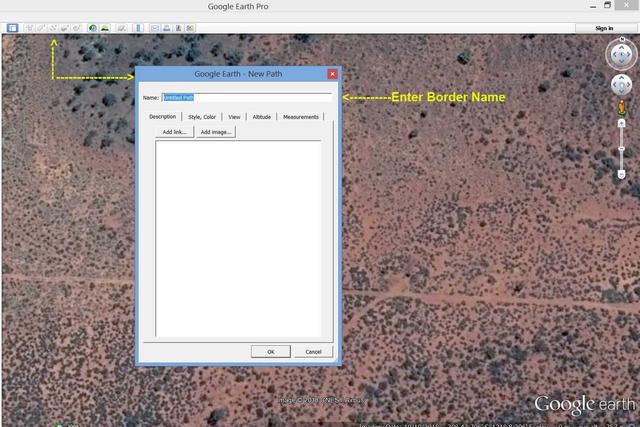Viewport: 640px width, 427px height.
Task: Click the Print toolbar icon
Action: [167, 28]
